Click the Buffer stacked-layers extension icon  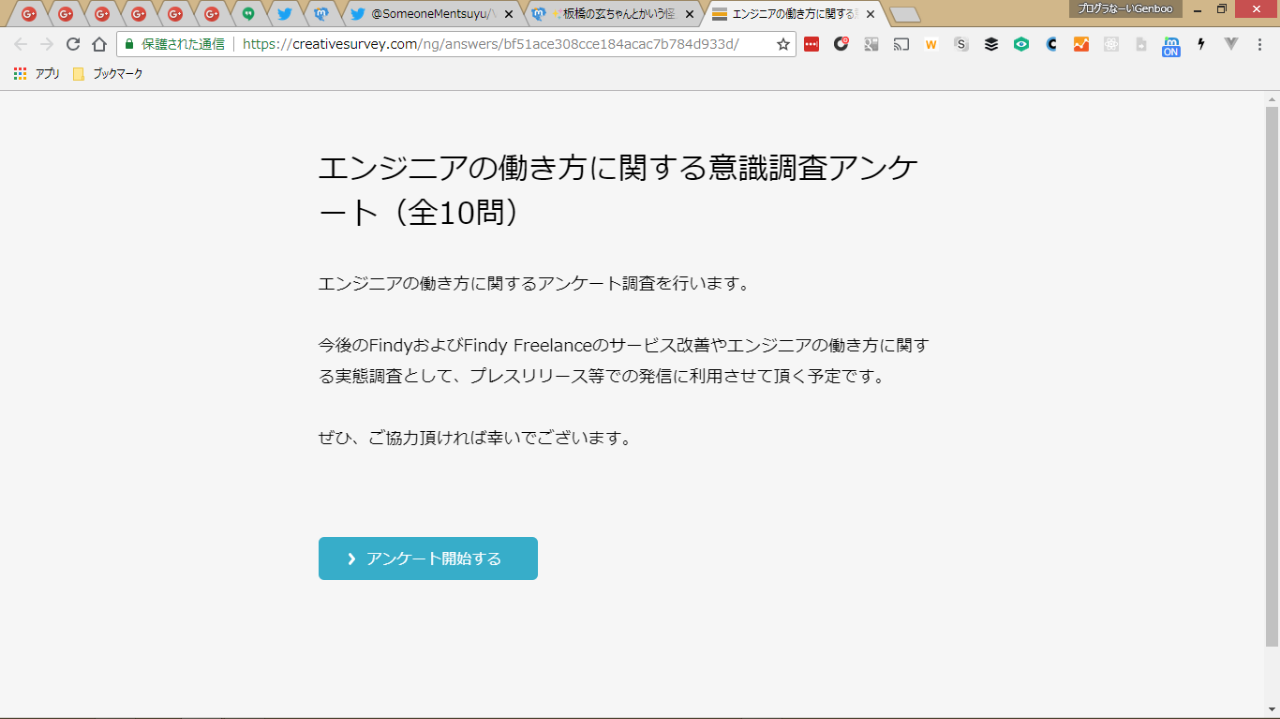coord(991,44)
